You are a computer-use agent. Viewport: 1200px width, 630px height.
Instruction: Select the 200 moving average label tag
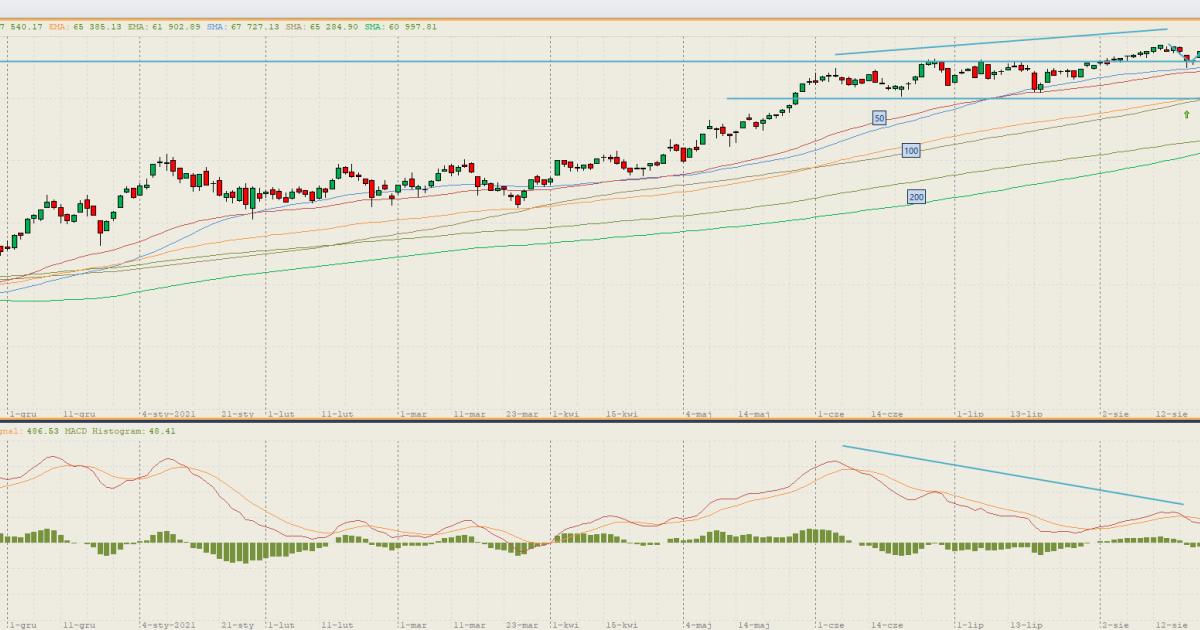(x=916, y=197)
